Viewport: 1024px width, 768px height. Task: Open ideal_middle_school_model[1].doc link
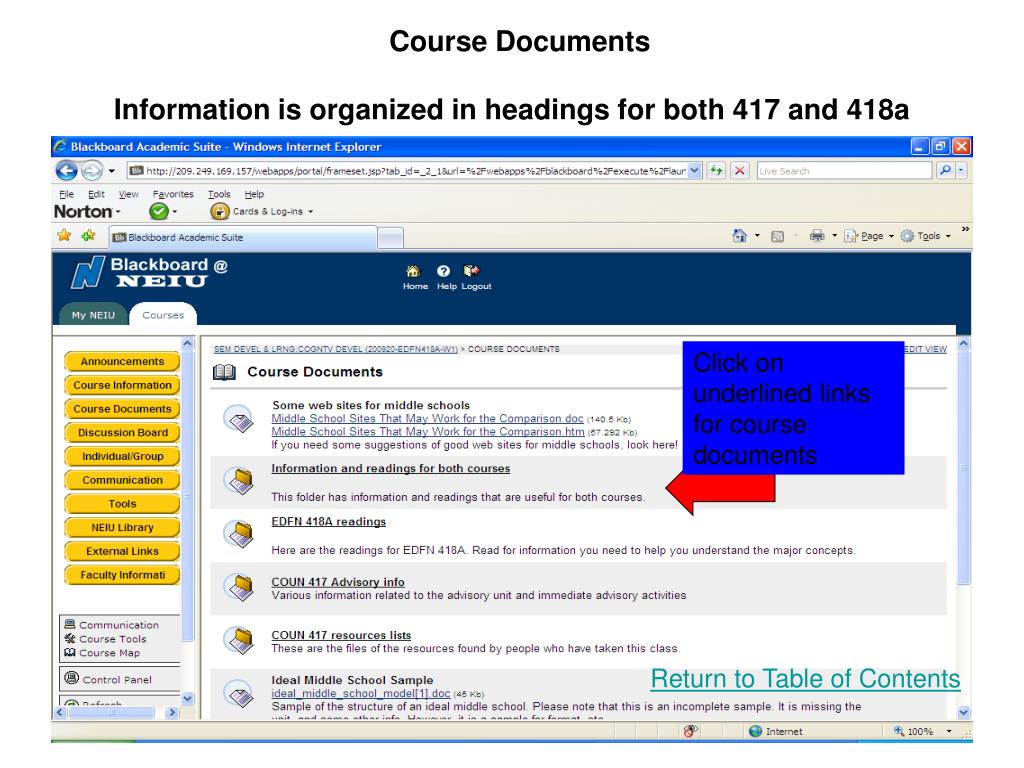tap(360, 694)
